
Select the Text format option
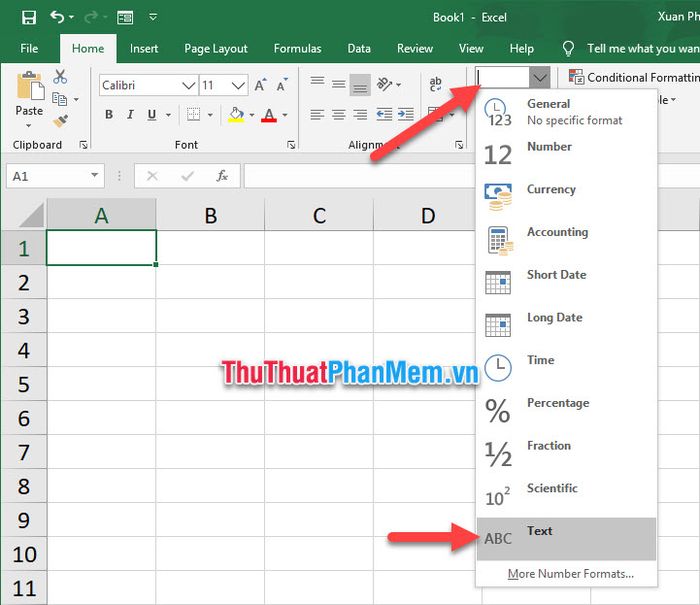tap(566, 539)
